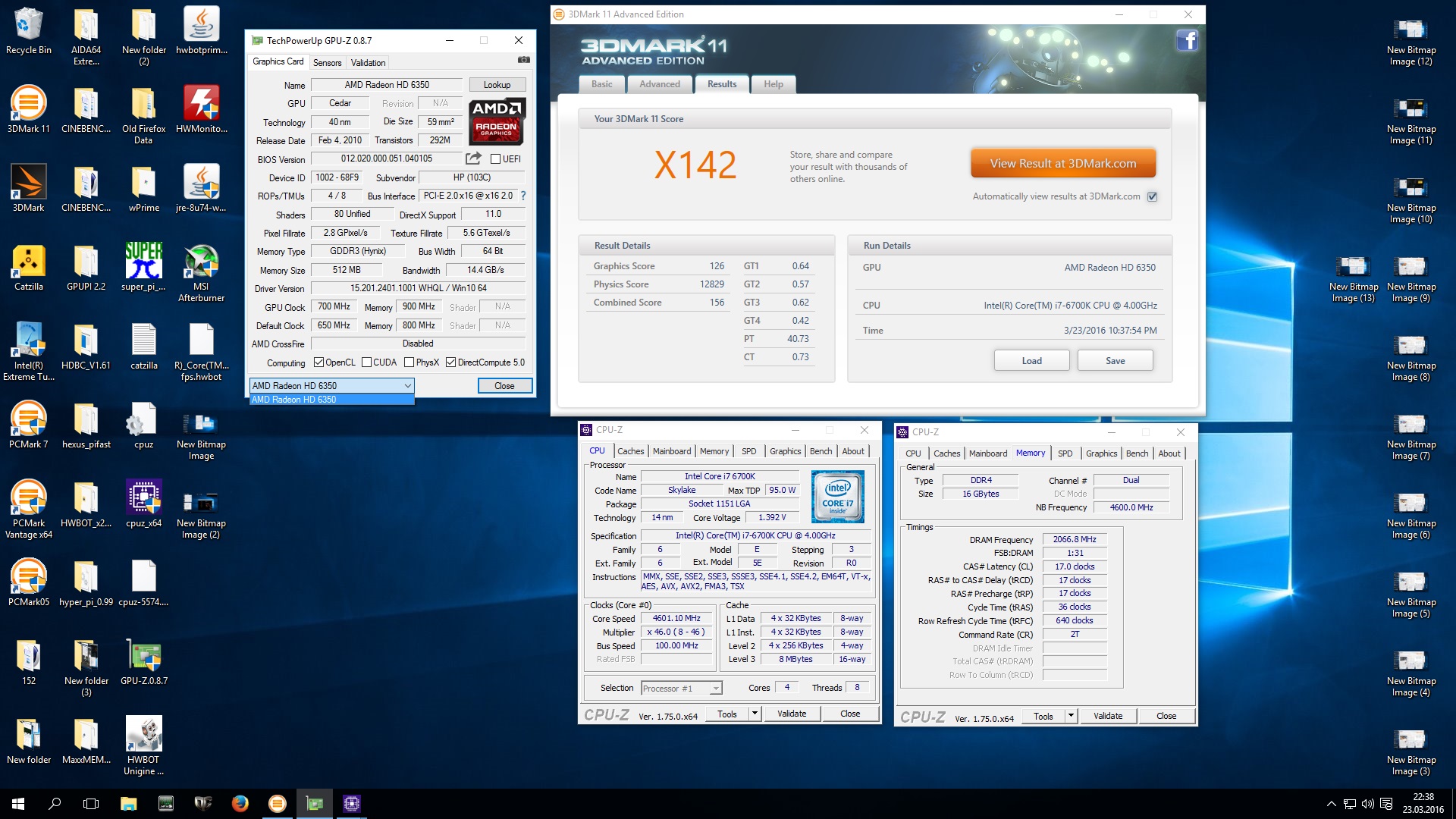
Task: Launch PCMark 7 desktop shortcut
Action: 28,425
